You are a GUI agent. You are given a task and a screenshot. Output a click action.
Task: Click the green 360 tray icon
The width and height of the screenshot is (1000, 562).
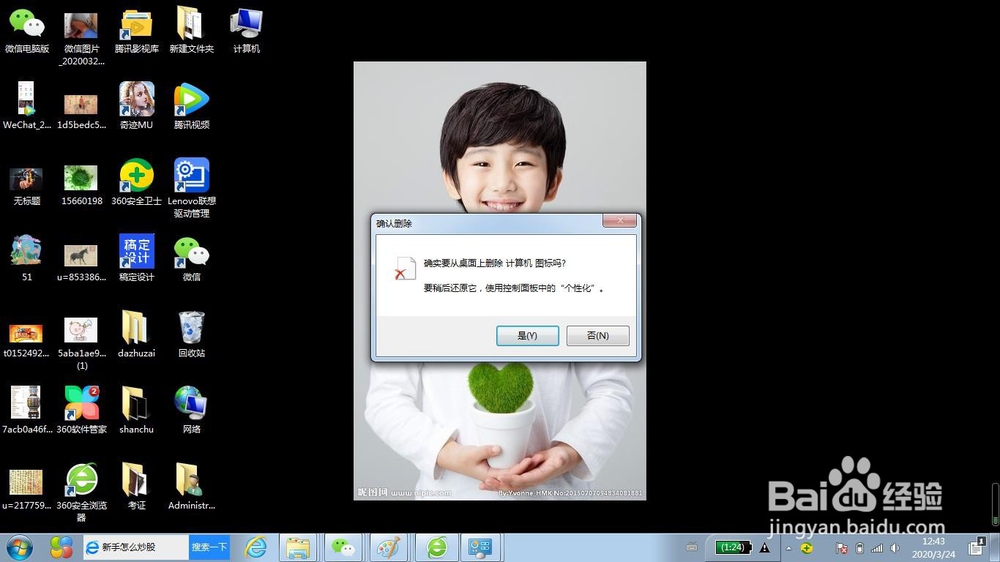(x=807, y=548)
